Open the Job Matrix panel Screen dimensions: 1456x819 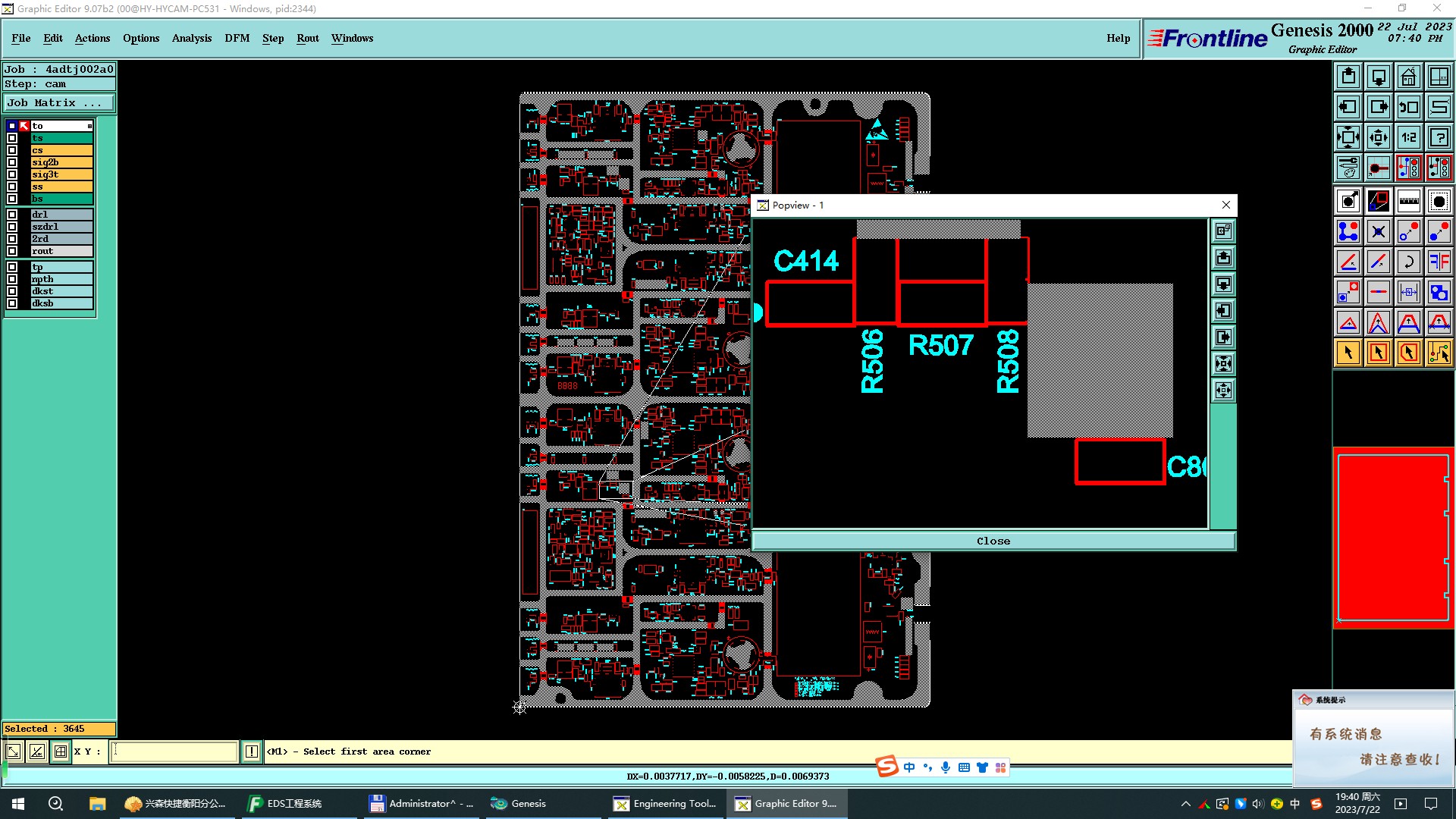58,103
